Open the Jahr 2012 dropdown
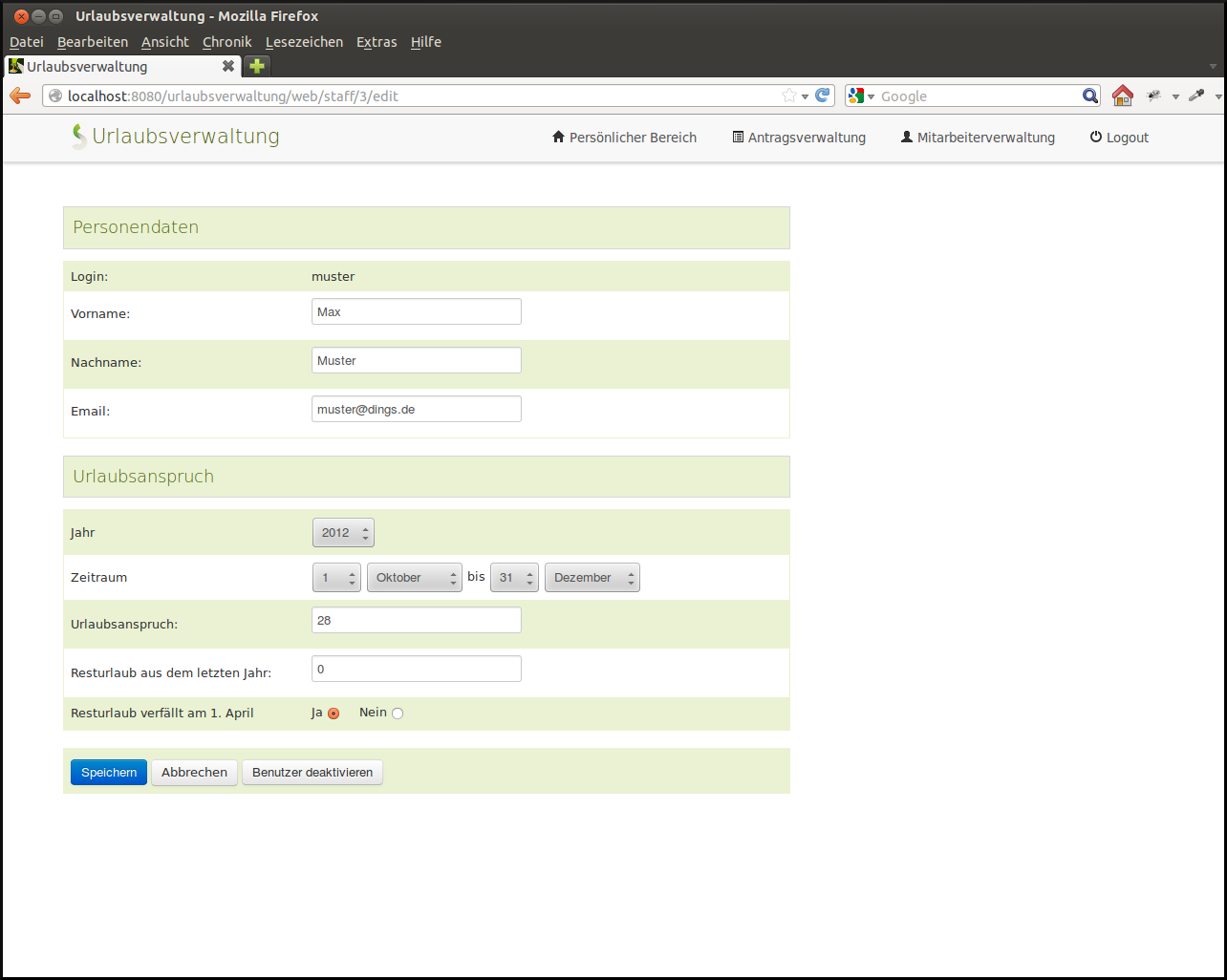The width and height of the screenshot is (1227, 980). coord(343,533)
